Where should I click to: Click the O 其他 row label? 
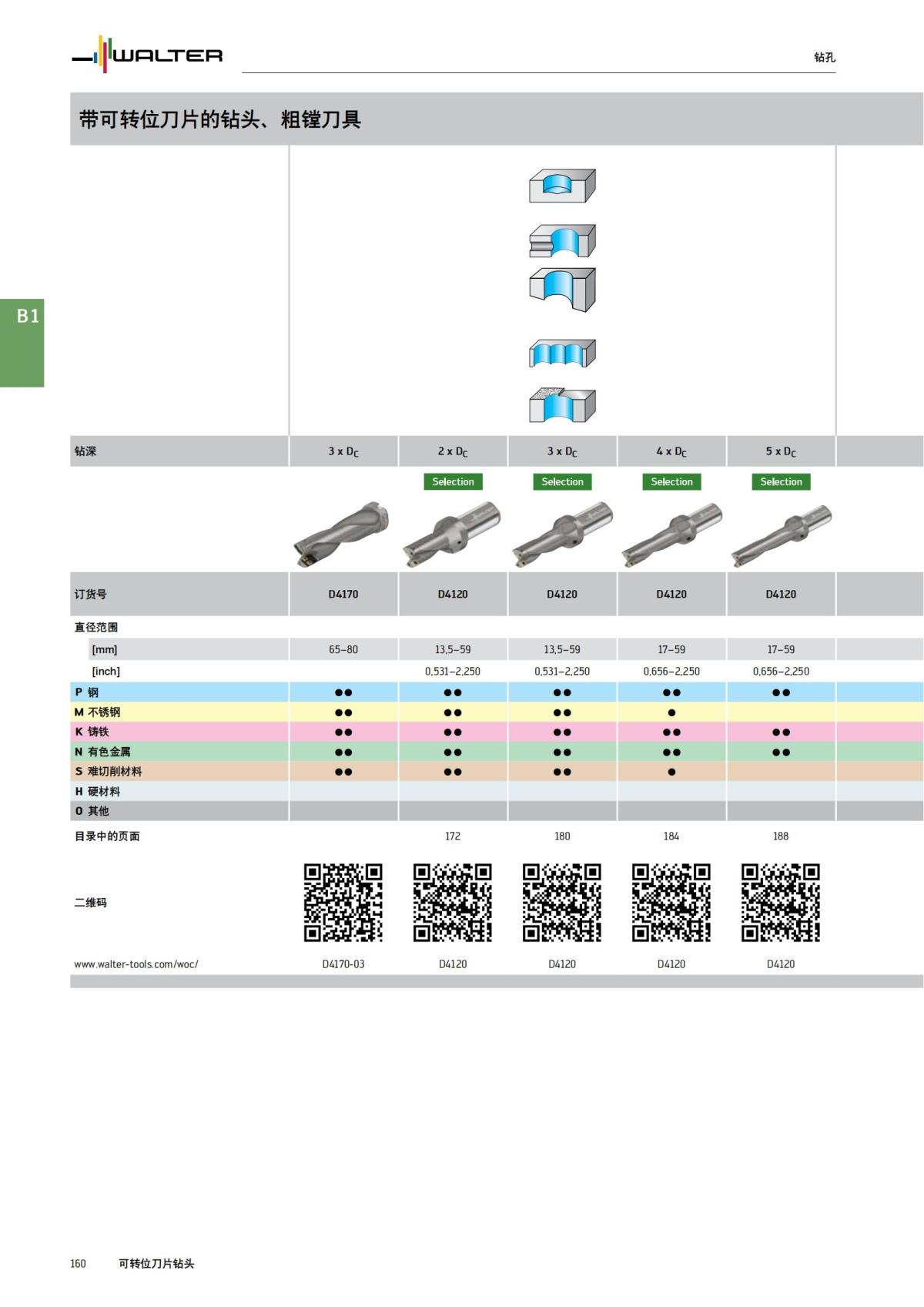(92, 810)
